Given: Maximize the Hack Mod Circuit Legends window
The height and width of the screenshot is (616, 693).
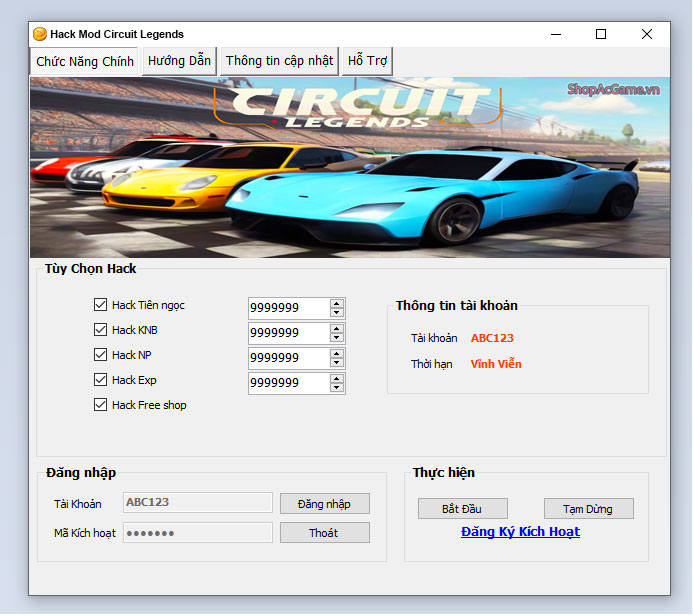Looking at the screenshot, I should click(x=601, y=34).
